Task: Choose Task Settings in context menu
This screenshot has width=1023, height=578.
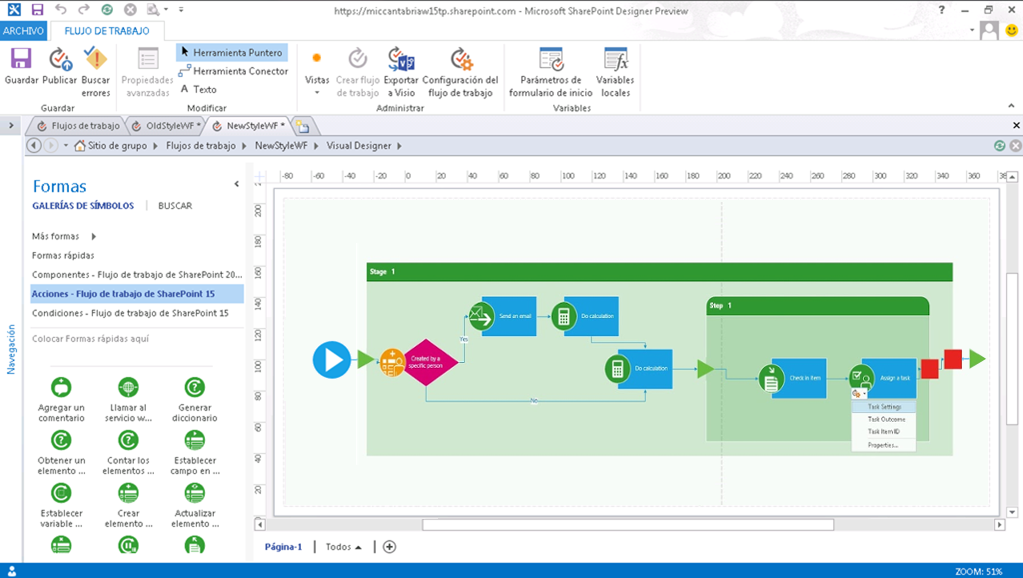Action: [x=884, y=406]
